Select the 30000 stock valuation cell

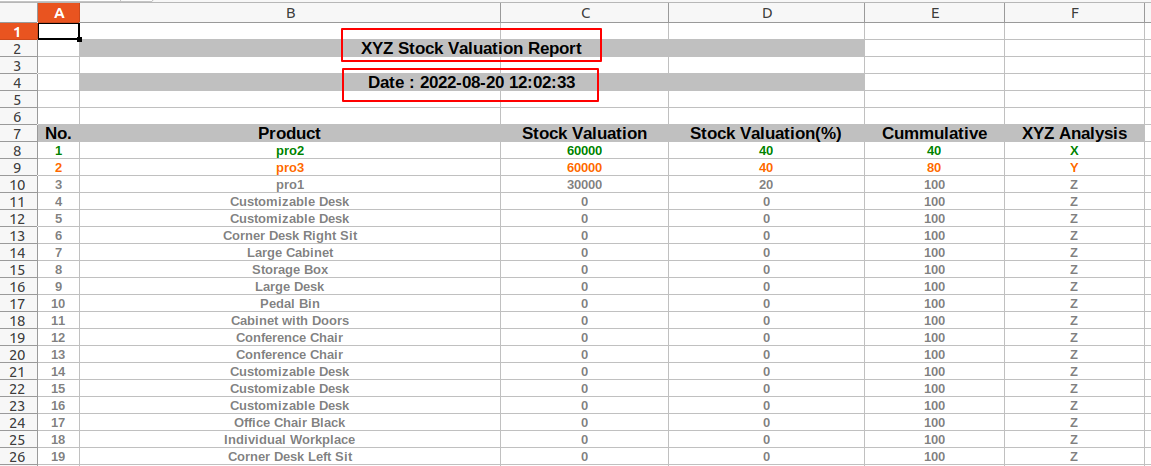[584, 185]
